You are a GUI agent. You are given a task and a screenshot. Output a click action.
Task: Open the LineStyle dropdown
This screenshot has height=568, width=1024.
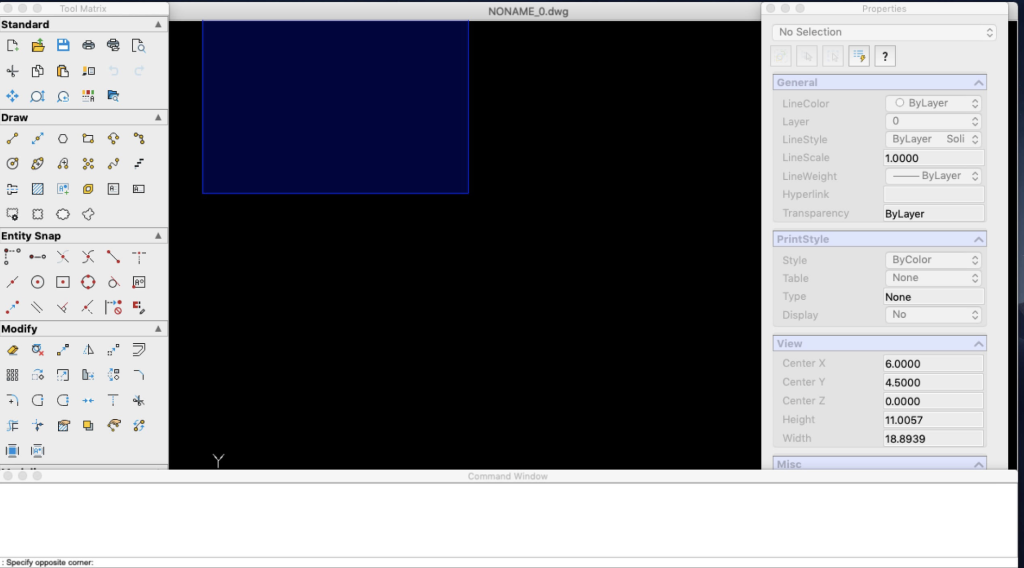click(x=934, y=139)
